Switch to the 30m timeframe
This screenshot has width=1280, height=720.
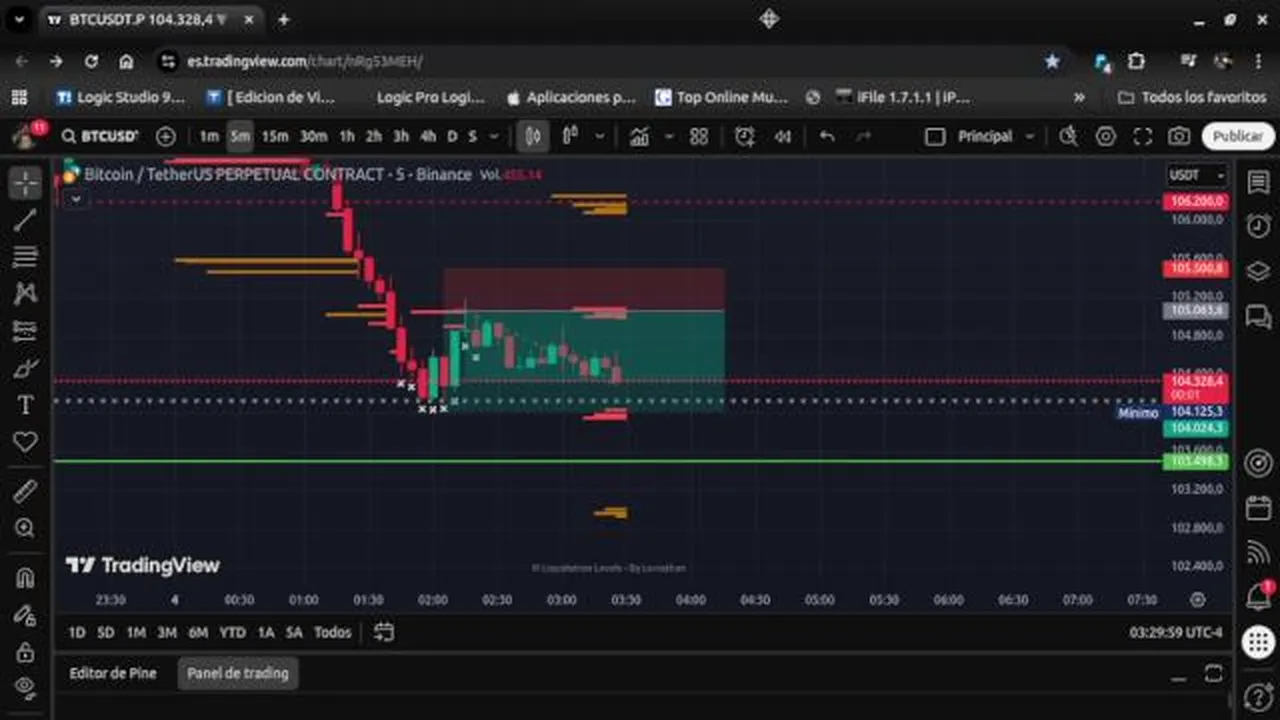click(x=313, y=136)
